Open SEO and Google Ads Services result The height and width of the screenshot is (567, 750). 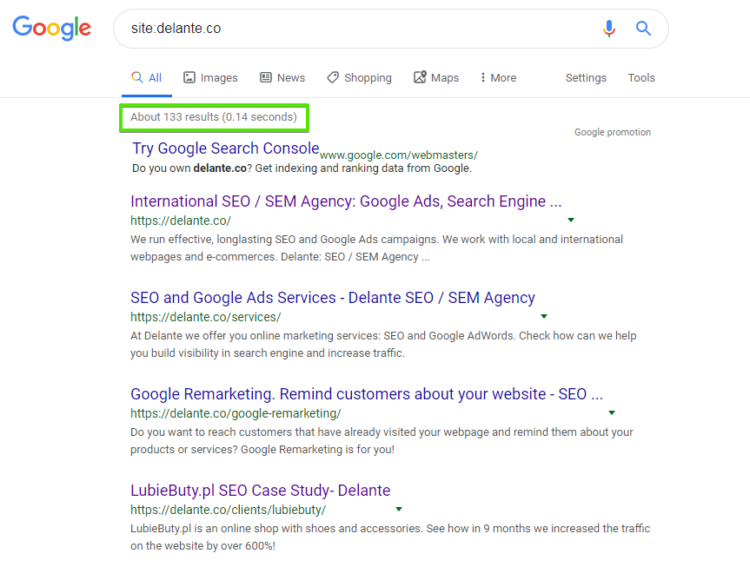(x=332, y=297)
